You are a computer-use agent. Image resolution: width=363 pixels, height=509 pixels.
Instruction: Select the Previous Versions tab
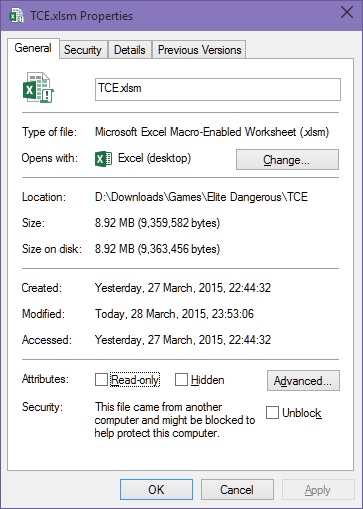(x=199, y=50)
